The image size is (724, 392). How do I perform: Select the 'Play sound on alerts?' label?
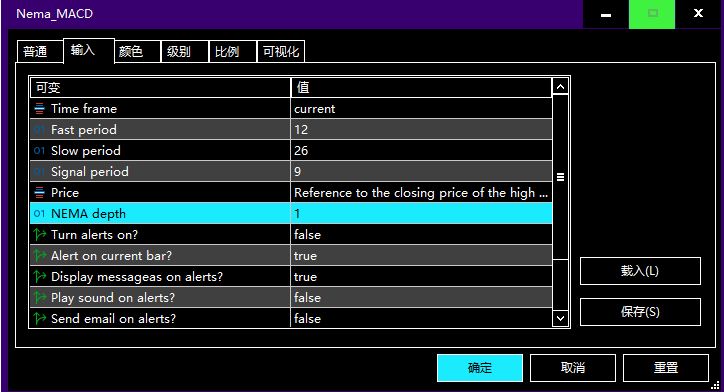(x=113, y=297)
